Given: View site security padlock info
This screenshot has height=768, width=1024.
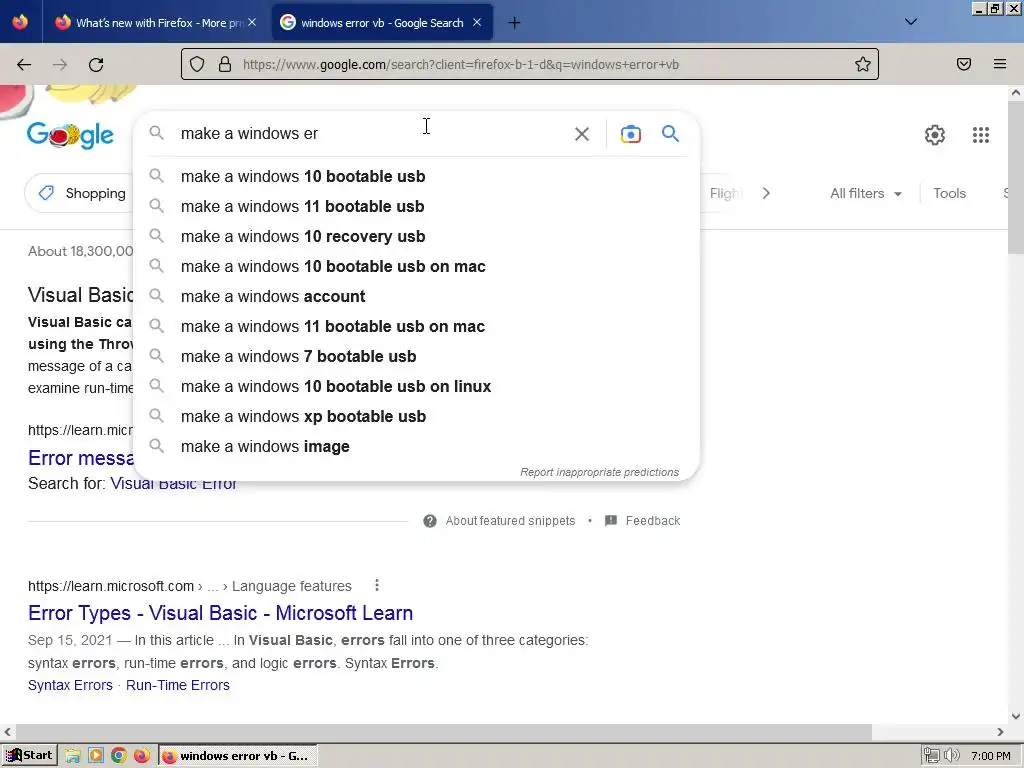Looking at the screenshot, I should (225, 64).
